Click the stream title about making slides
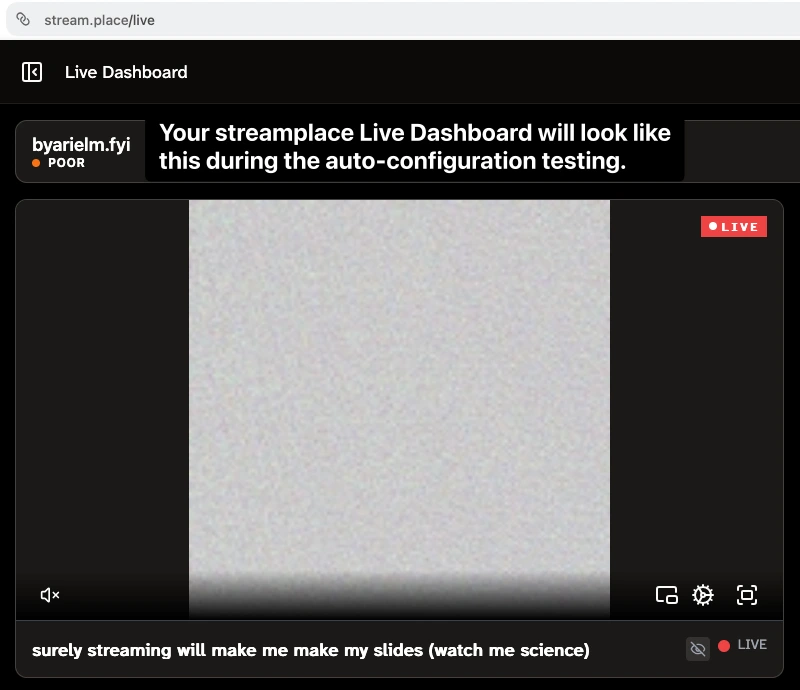The image size is (800, 690). pos(311,650)
